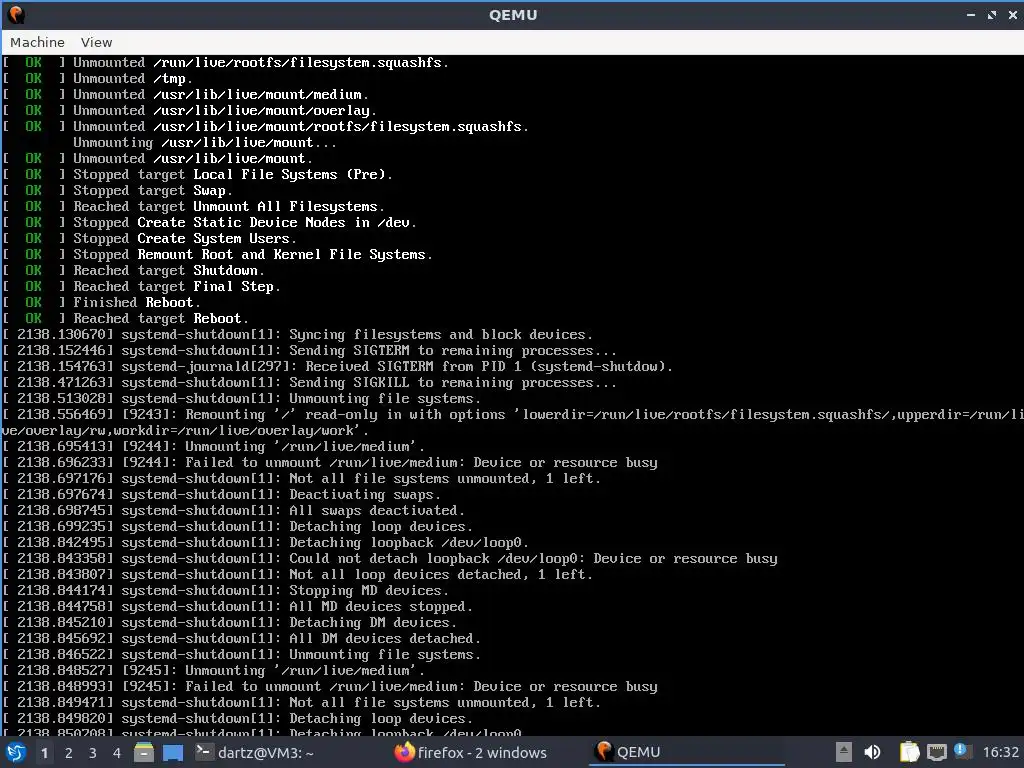
Task: Open the Machine menu in QEMU
Action: point(37,42)
